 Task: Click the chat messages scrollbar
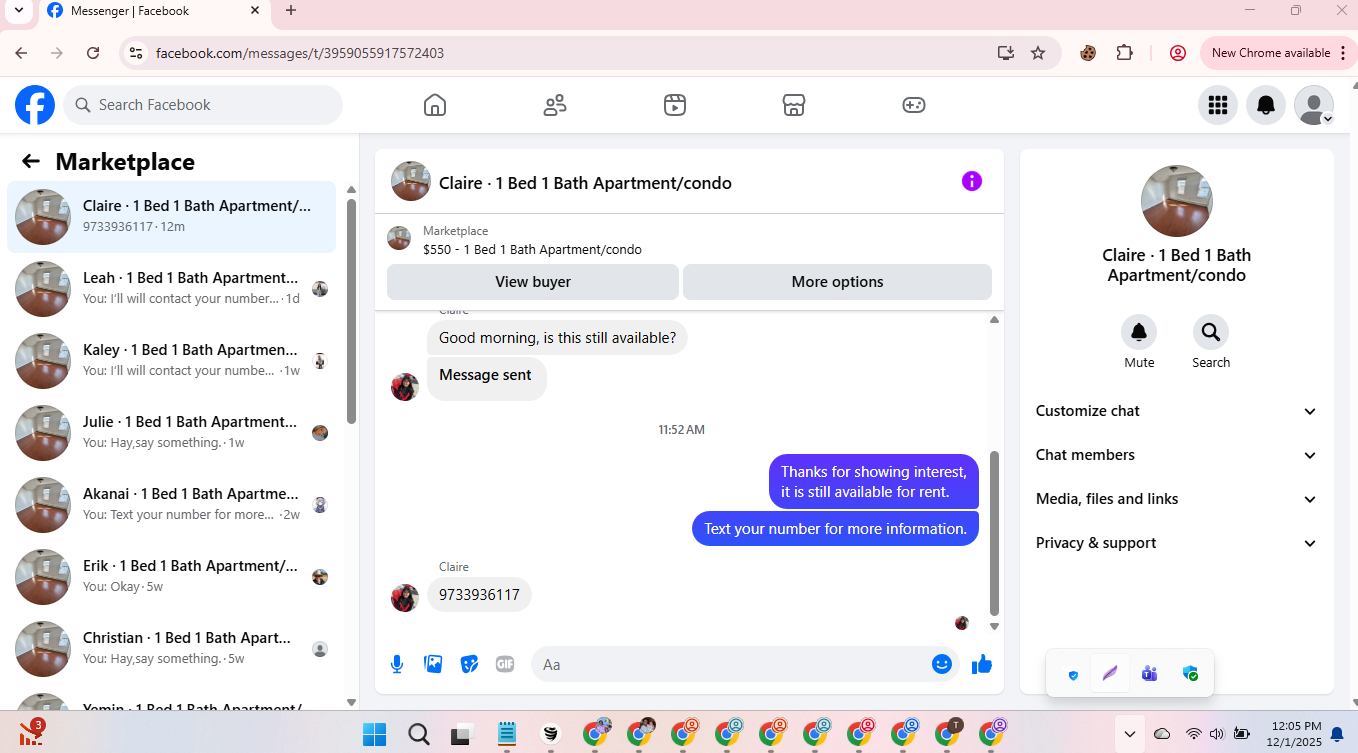click(x=994, y=533)
